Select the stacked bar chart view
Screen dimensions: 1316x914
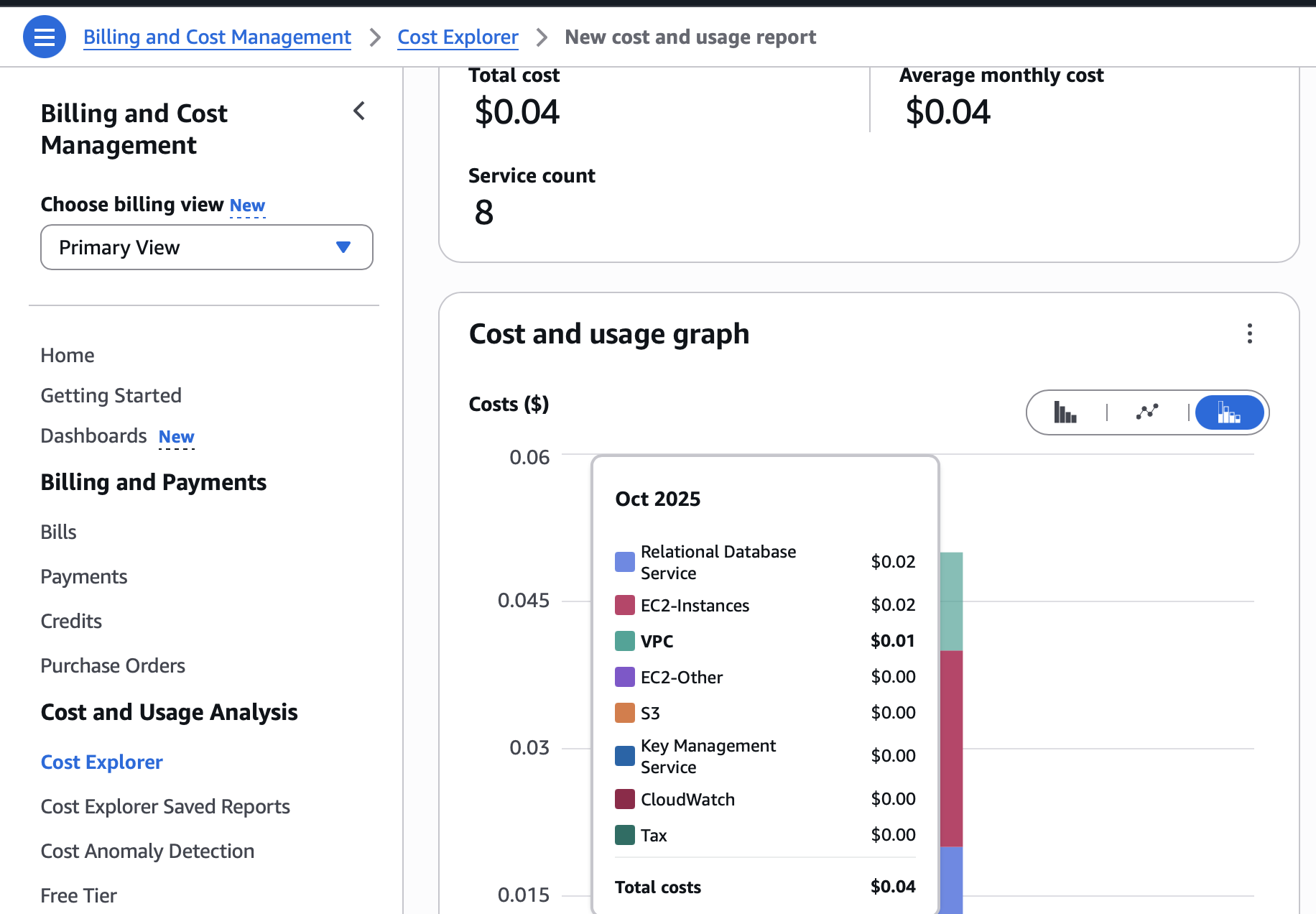[x=1229, y=412]
